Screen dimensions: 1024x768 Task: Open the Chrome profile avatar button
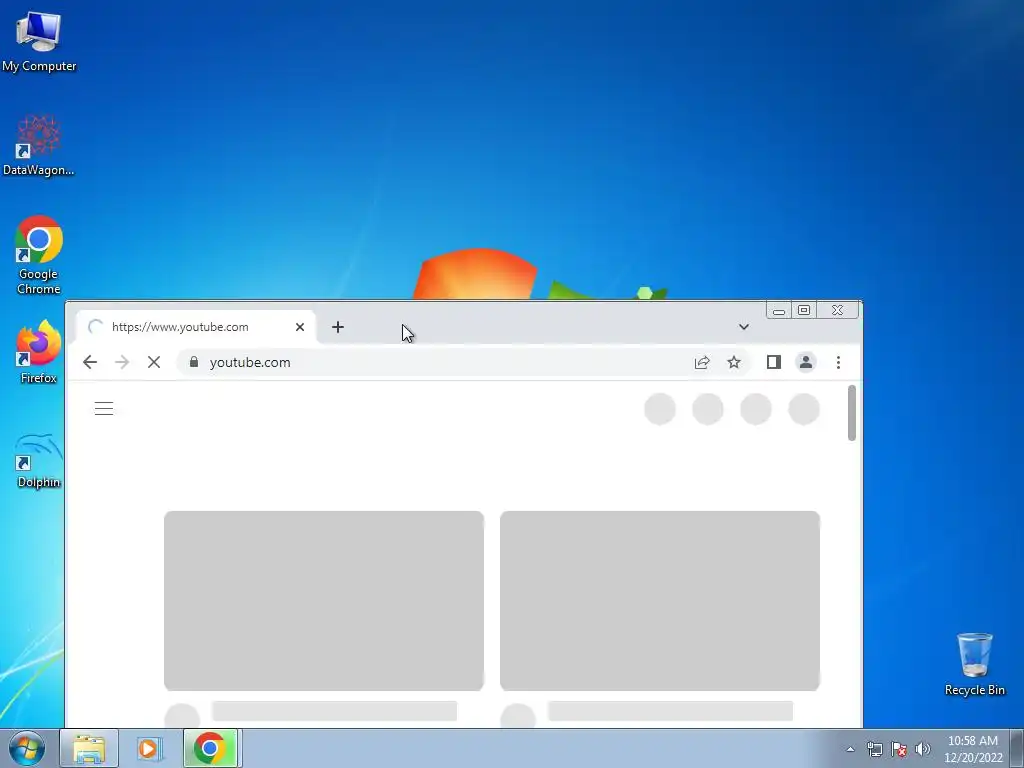[x=806, y=362]
